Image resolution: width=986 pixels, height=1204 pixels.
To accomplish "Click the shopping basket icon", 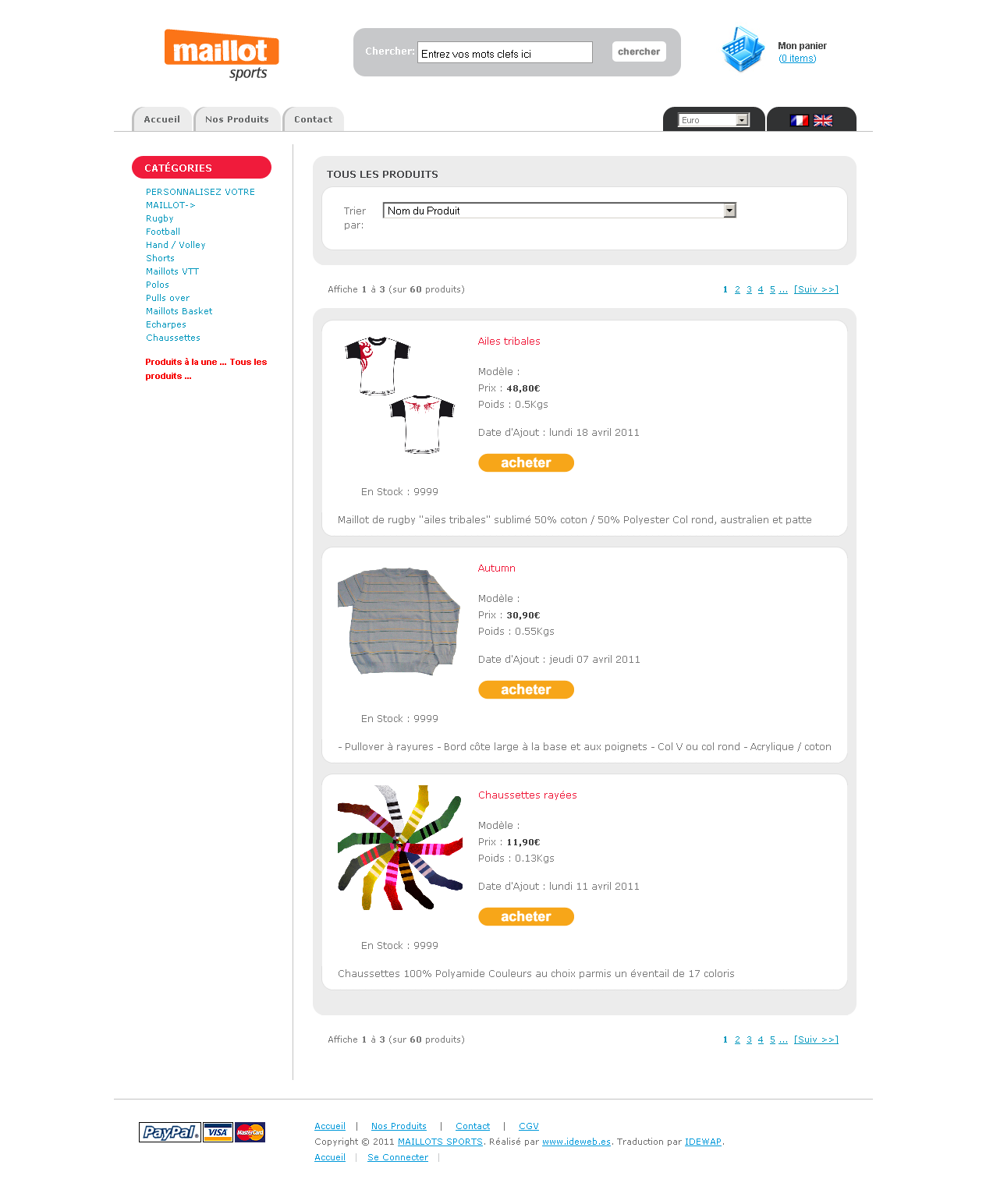I will click(743, 49).
